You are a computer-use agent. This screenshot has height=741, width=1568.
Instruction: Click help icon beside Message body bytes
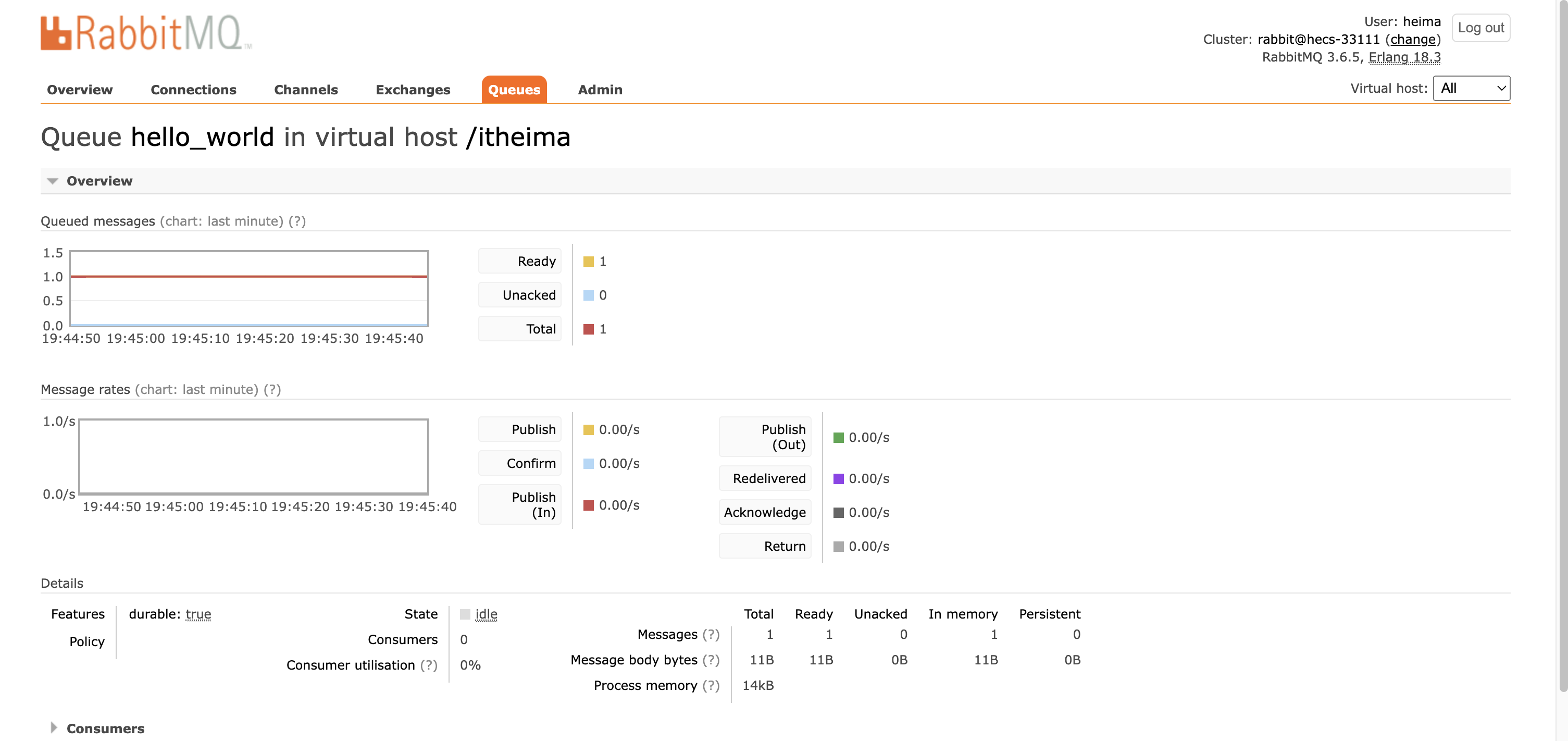711,660
